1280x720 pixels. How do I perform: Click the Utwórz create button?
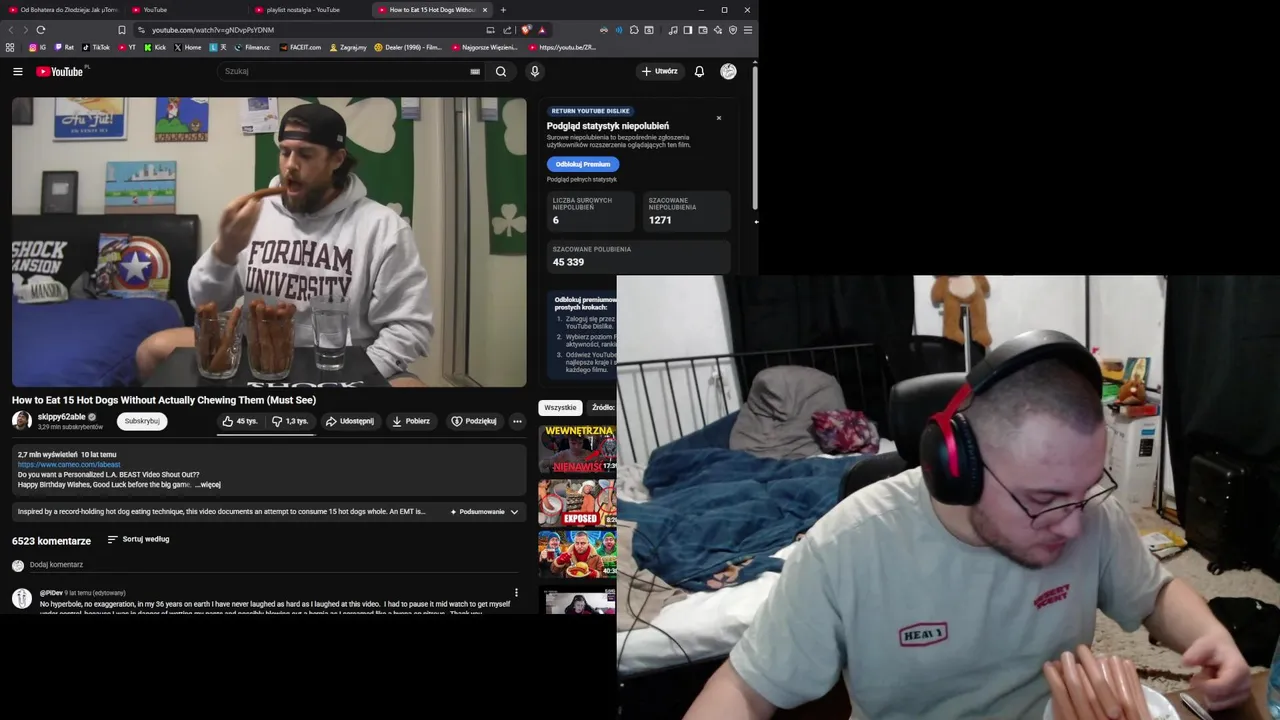(659, 71)
